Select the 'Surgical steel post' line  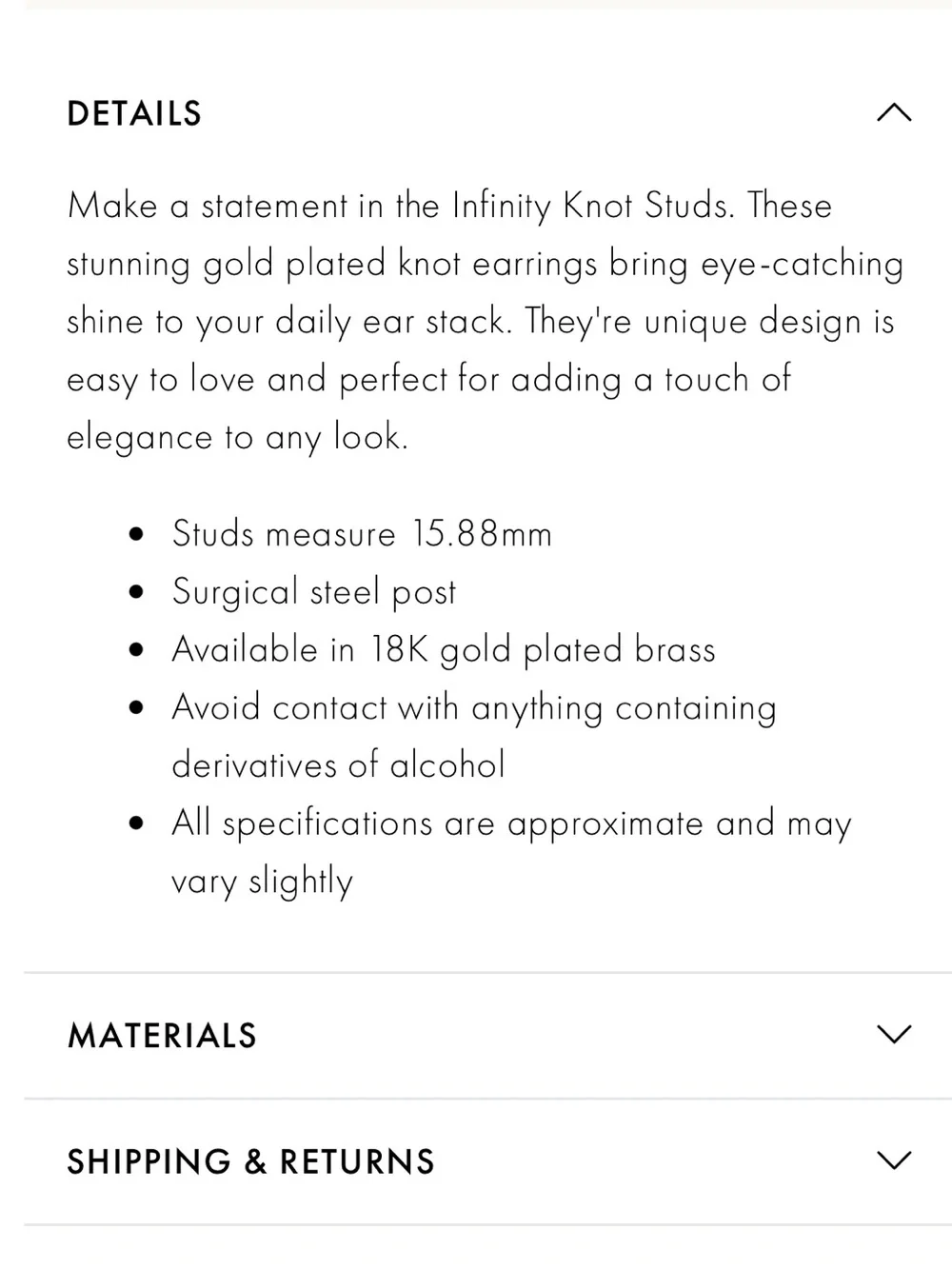pyautogui.click(x=314, y=593)
